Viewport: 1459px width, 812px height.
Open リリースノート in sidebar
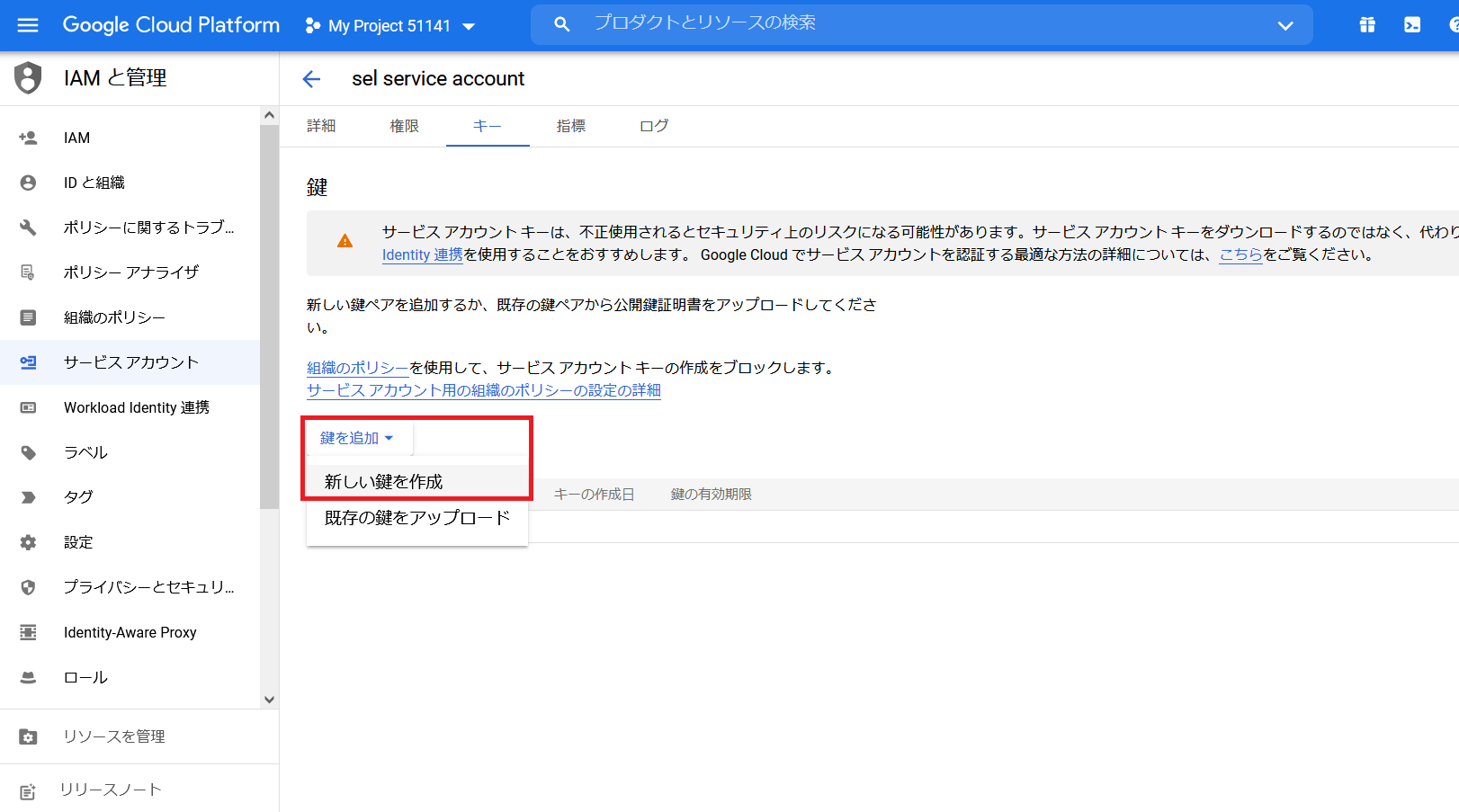(x=139, y=790)
